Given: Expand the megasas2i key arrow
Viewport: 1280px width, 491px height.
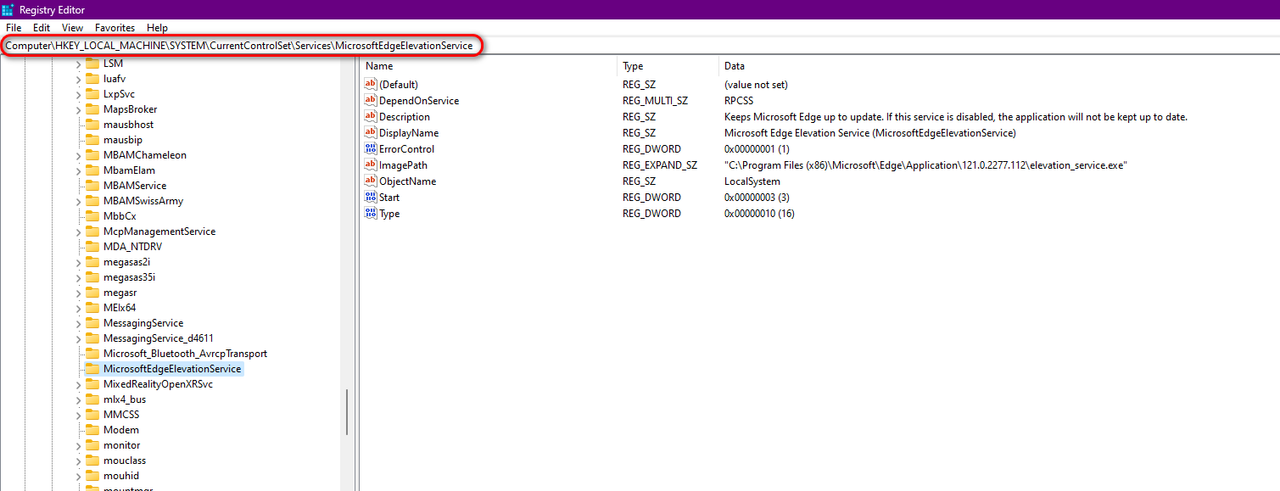Looking at the screenshot, I should pos(77,262).
